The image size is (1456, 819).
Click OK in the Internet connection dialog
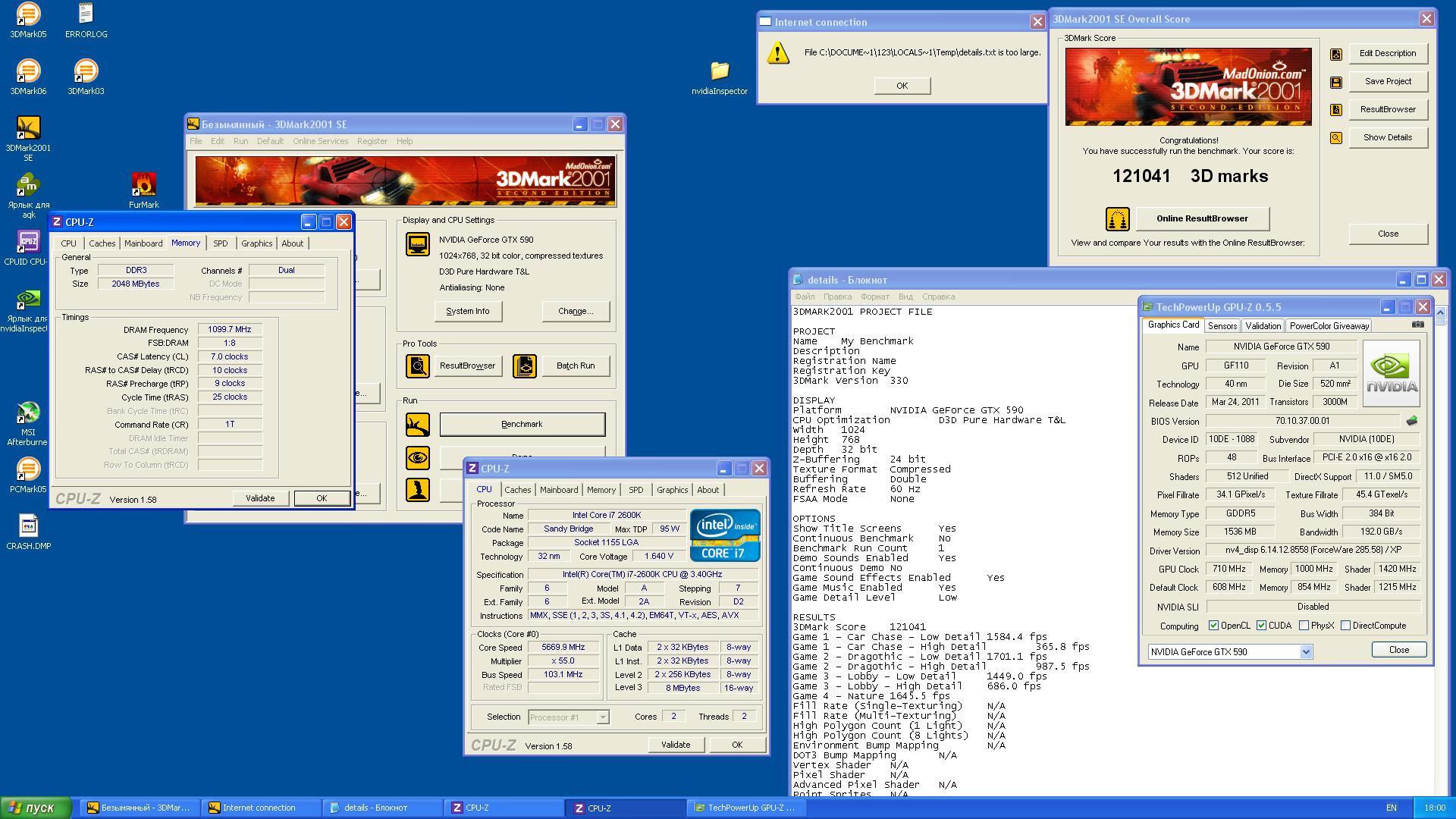[902, 86]
